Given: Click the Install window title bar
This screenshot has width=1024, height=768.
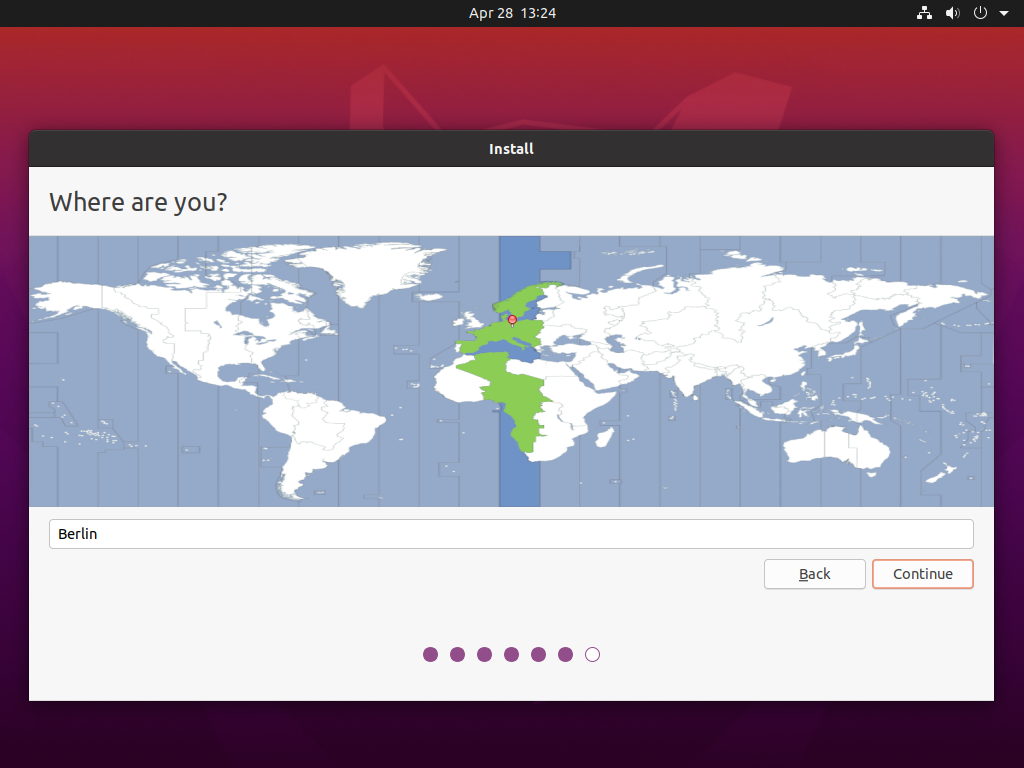Looking at the screenshot, I should click(x=511, y=149).
